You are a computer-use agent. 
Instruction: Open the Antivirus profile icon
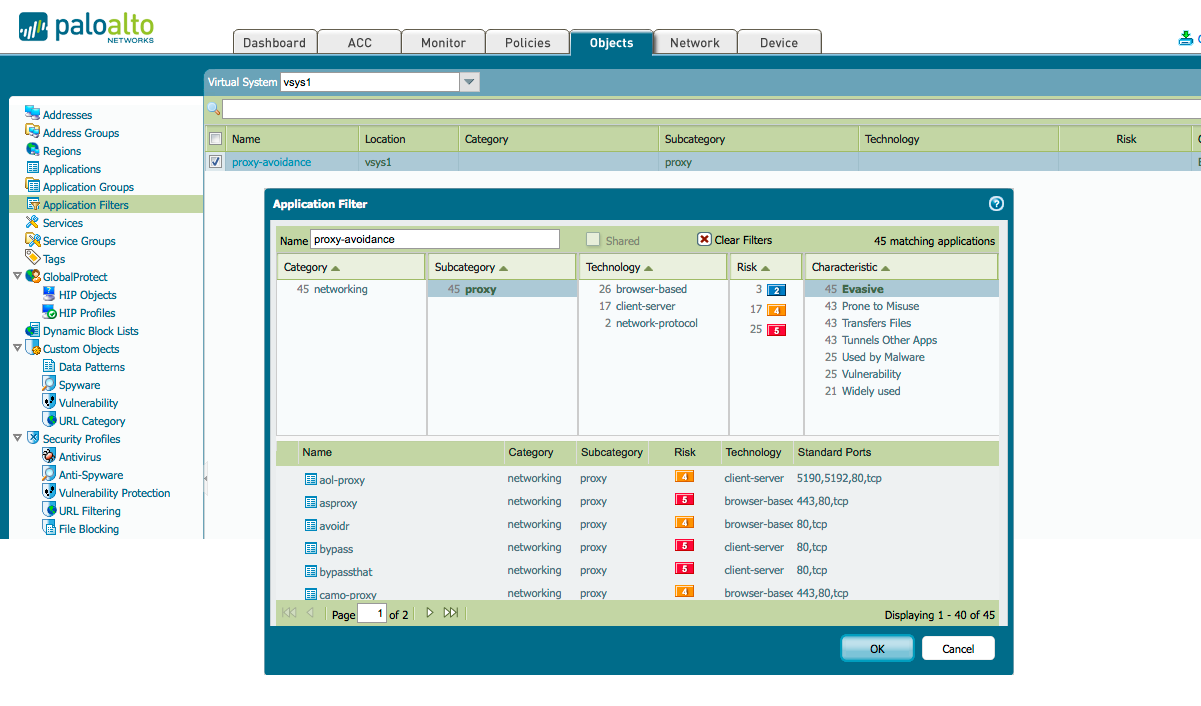49,456
